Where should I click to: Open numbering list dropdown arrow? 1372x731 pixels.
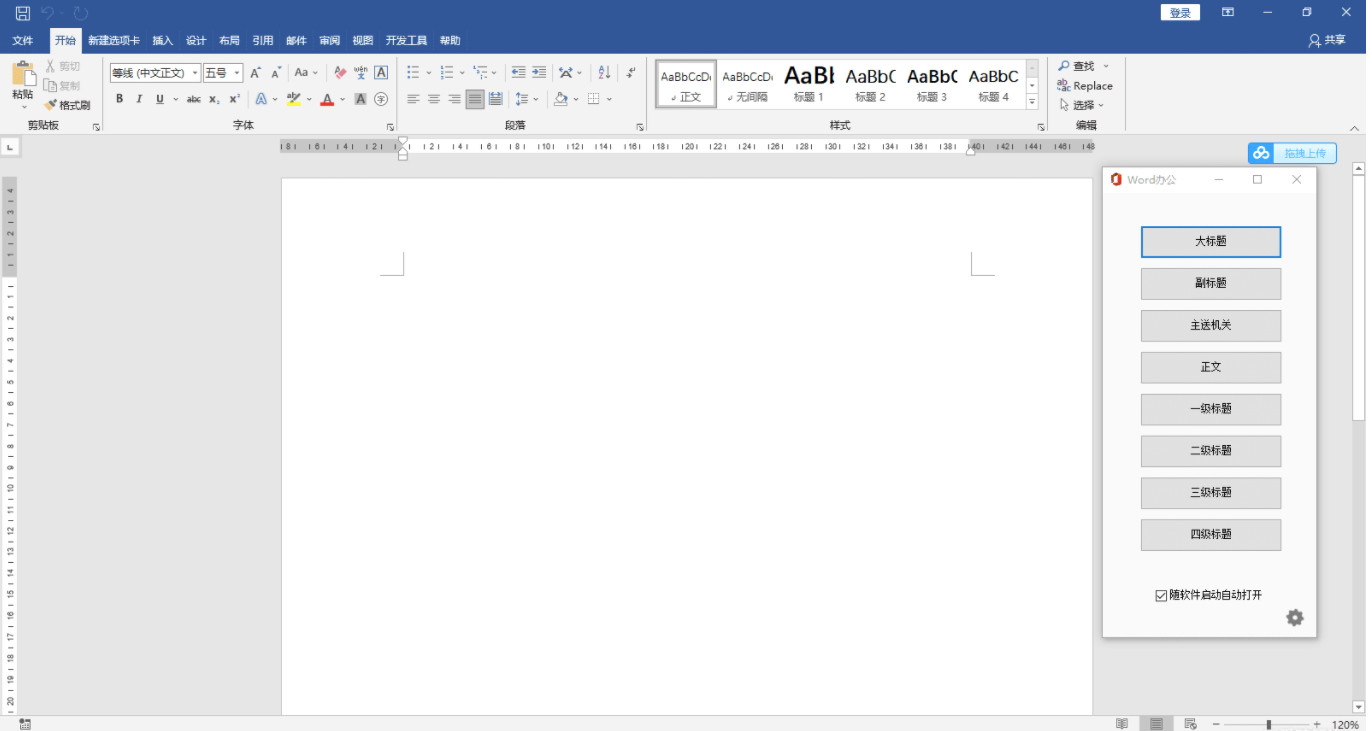click(462, 73)
